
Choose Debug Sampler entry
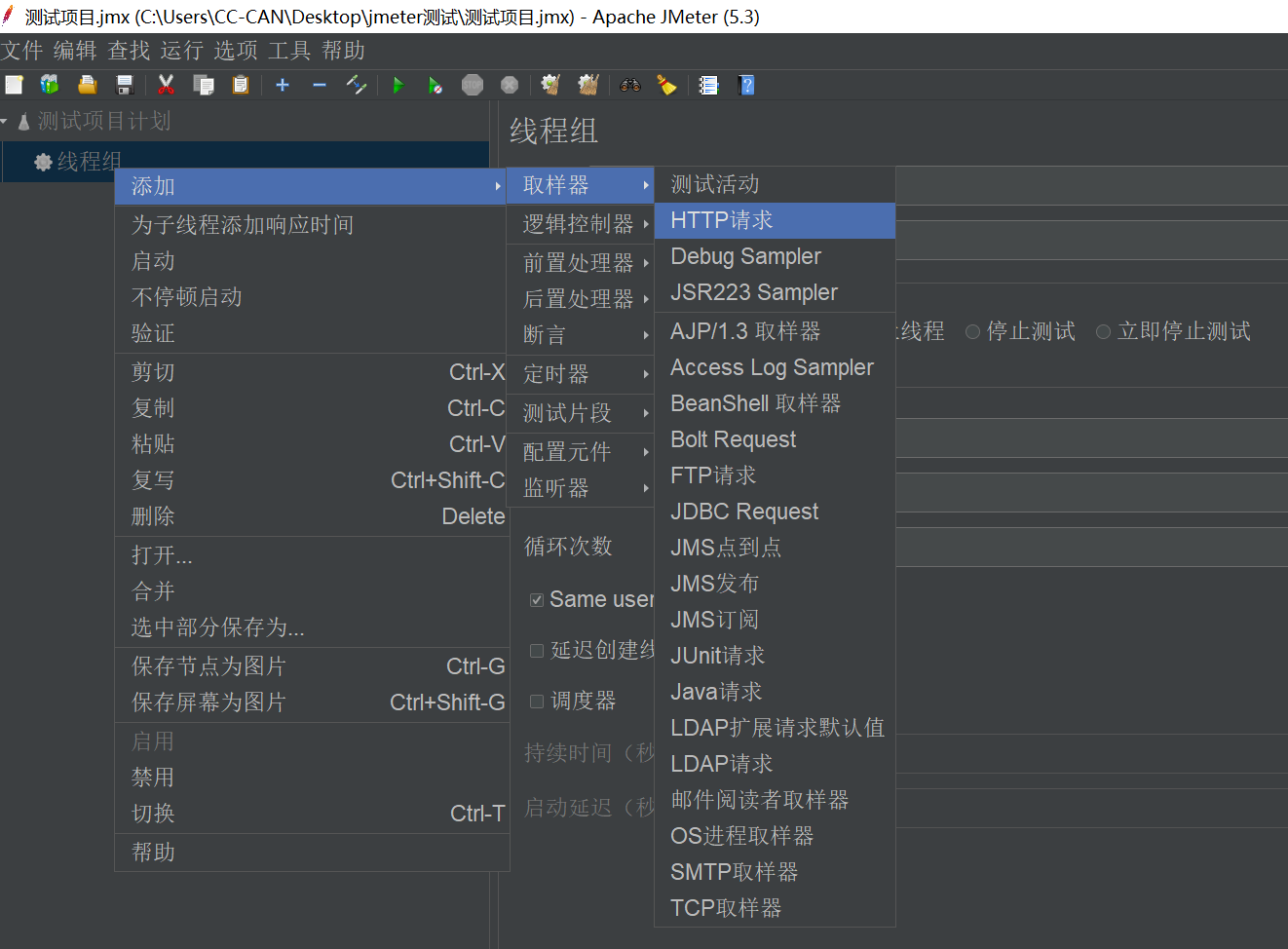pyautogui.click(x=775, y=256)
